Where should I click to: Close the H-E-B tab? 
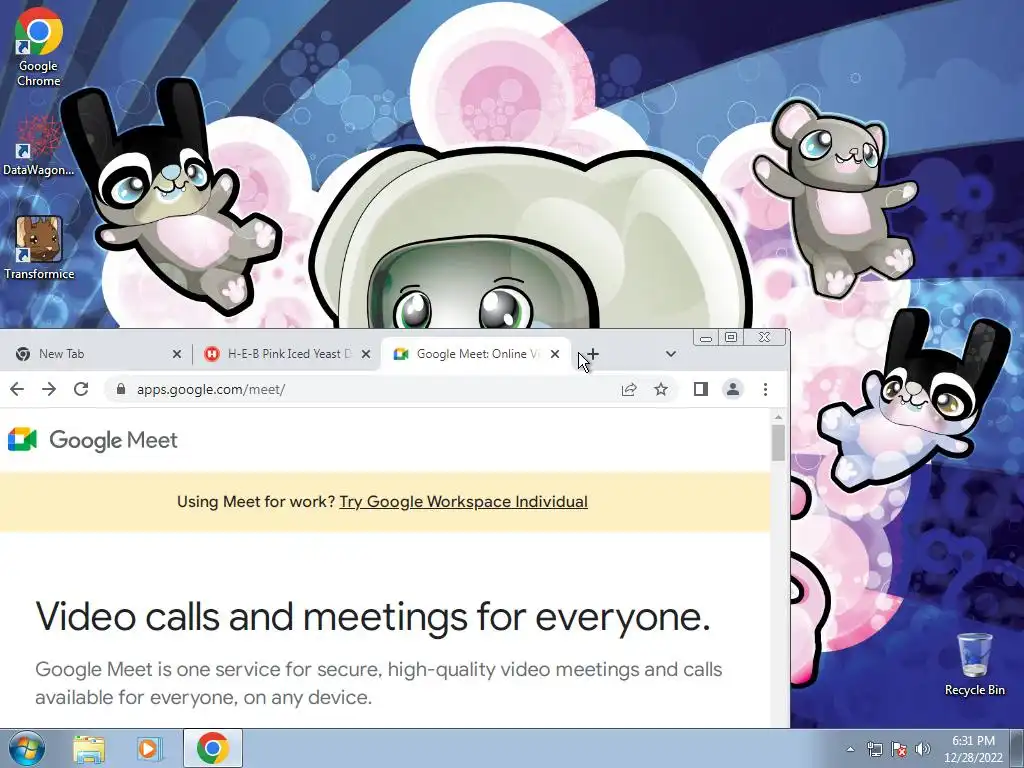pyautogui.click(x=366, y=354)
